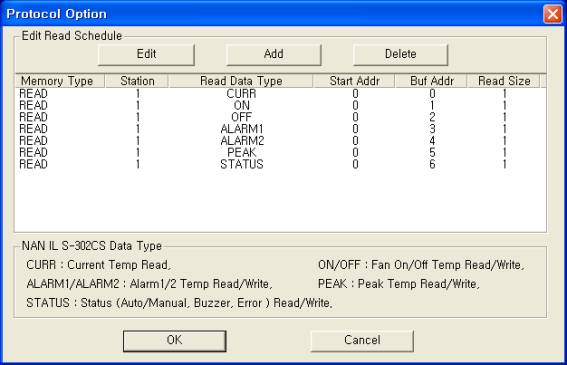Close the Protocol Option window
The height and width of the screenshot is (365, 567).
click(x=553, y=14)
